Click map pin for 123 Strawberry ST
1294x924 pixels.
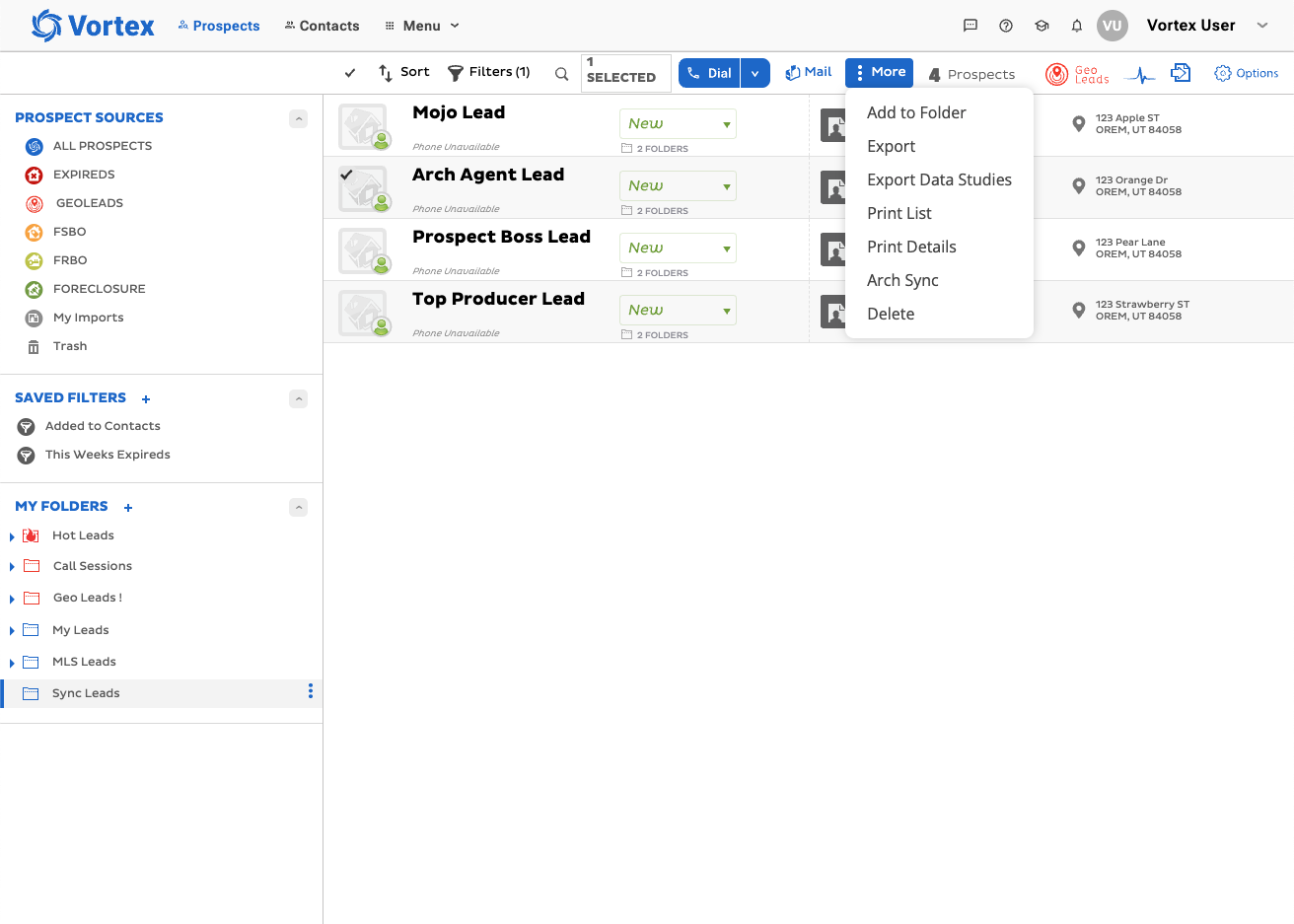coord(1079,311)
